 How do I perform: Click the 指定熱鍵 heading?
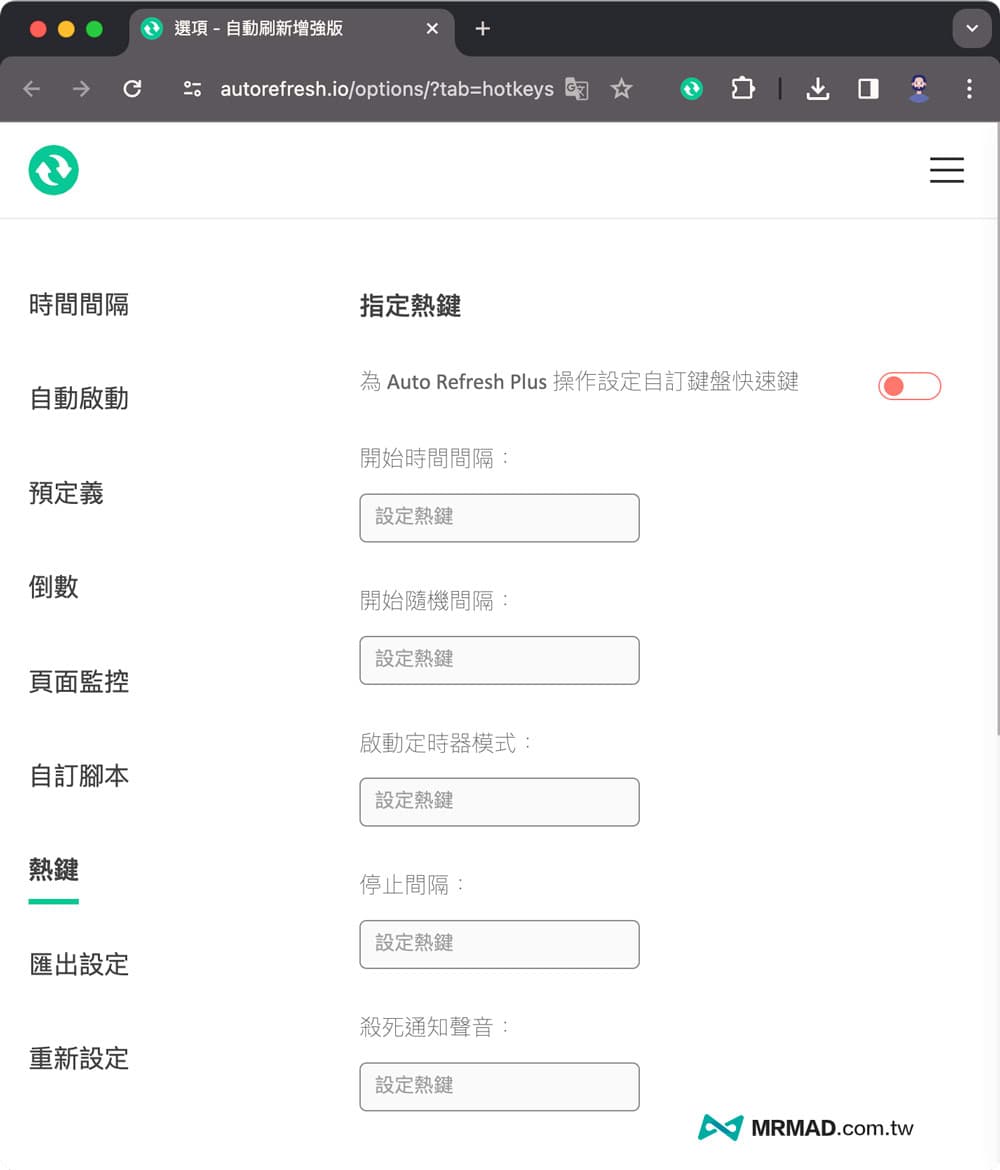410,306
